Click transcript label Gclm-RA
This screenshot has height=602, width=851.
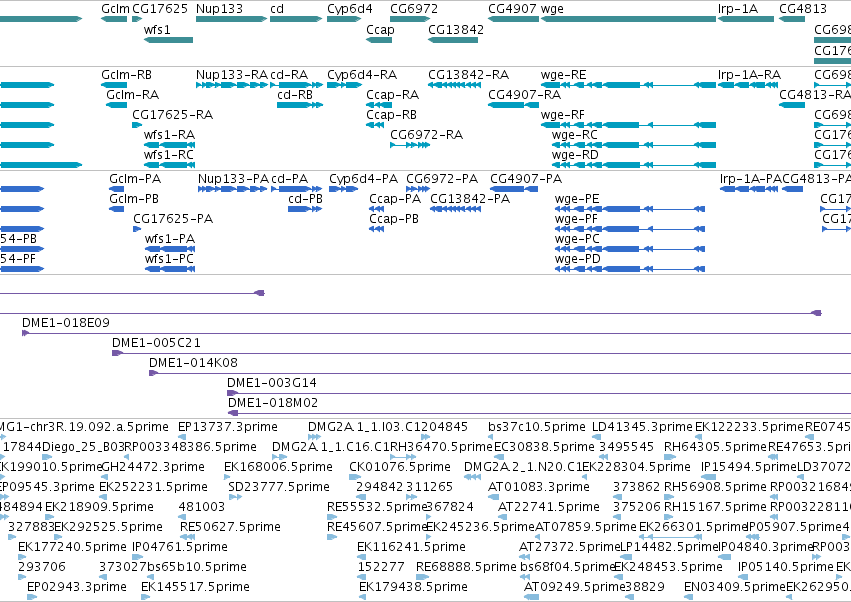coord(132,95)
